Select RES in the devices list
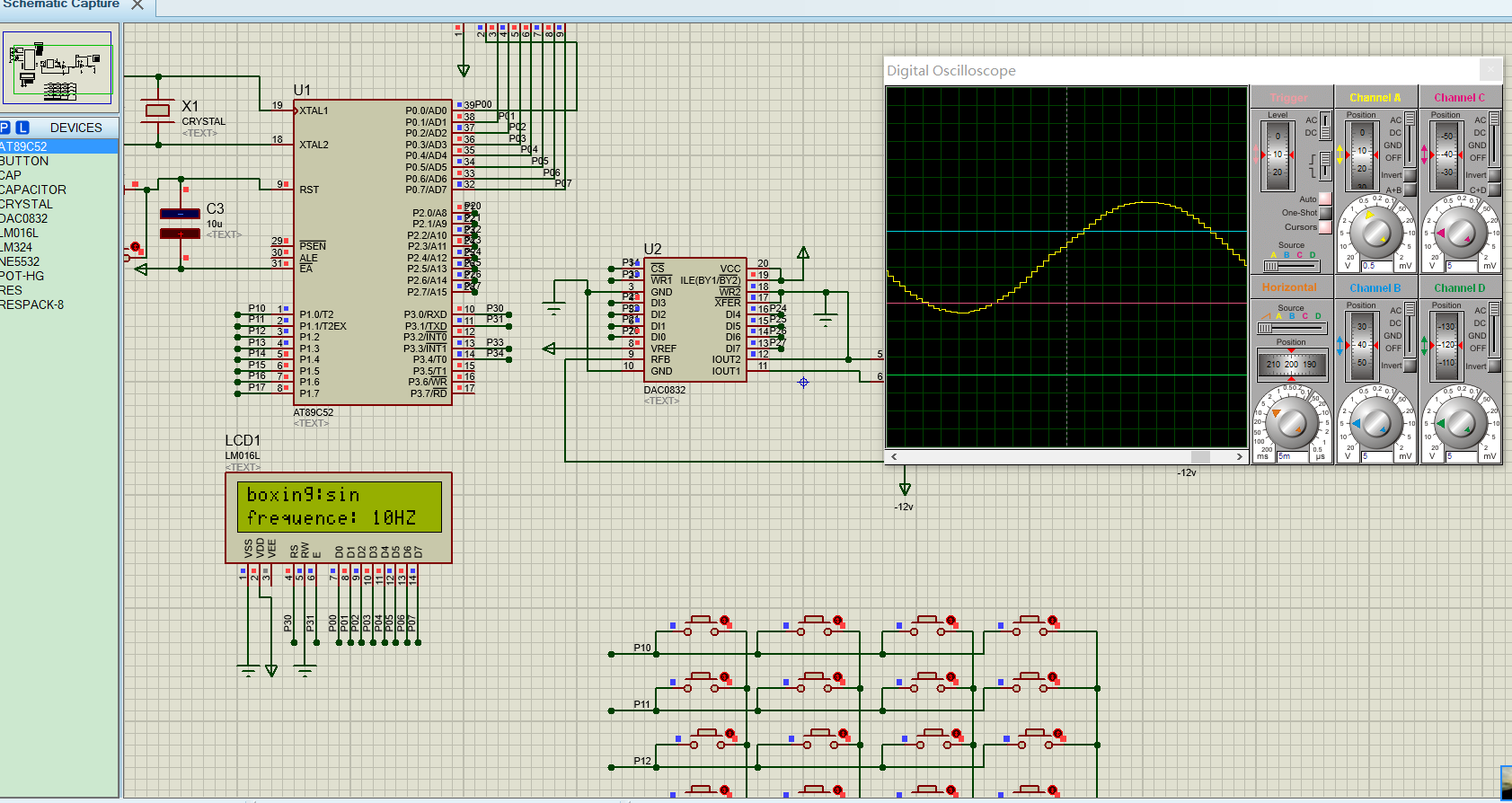 click(58, 290)
